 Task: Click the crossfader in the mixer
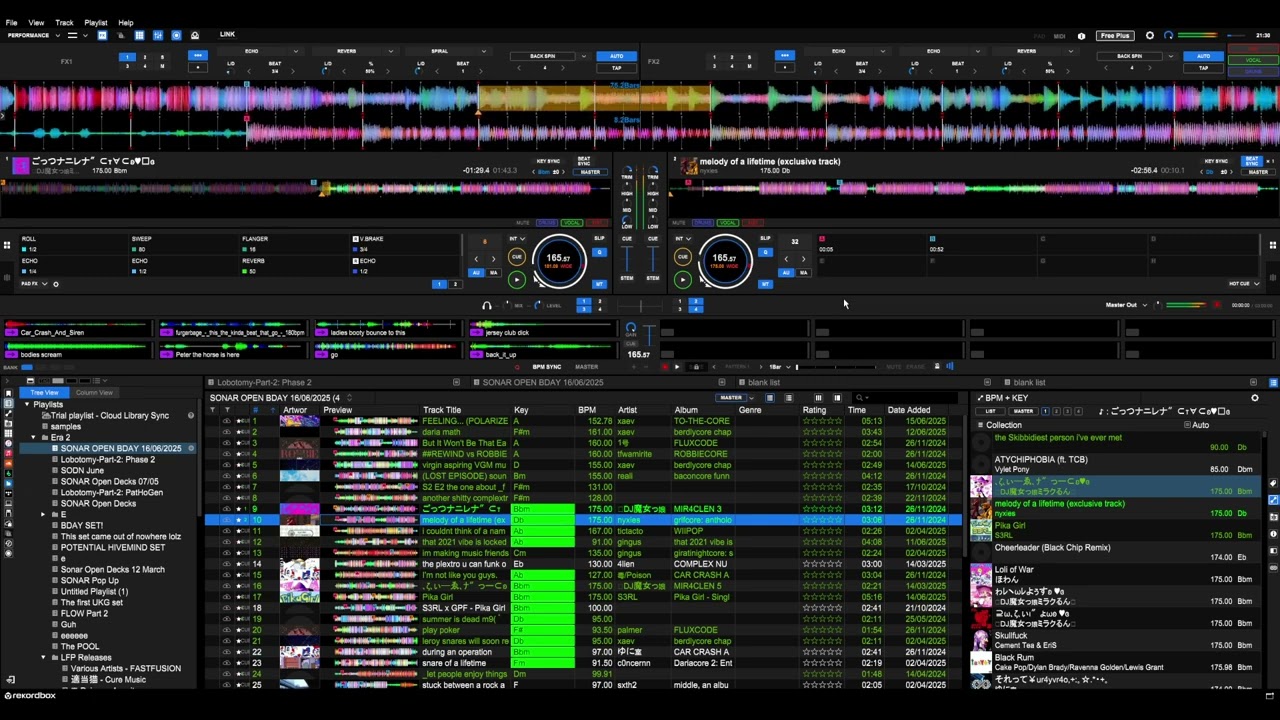click(x=640, y=306)
